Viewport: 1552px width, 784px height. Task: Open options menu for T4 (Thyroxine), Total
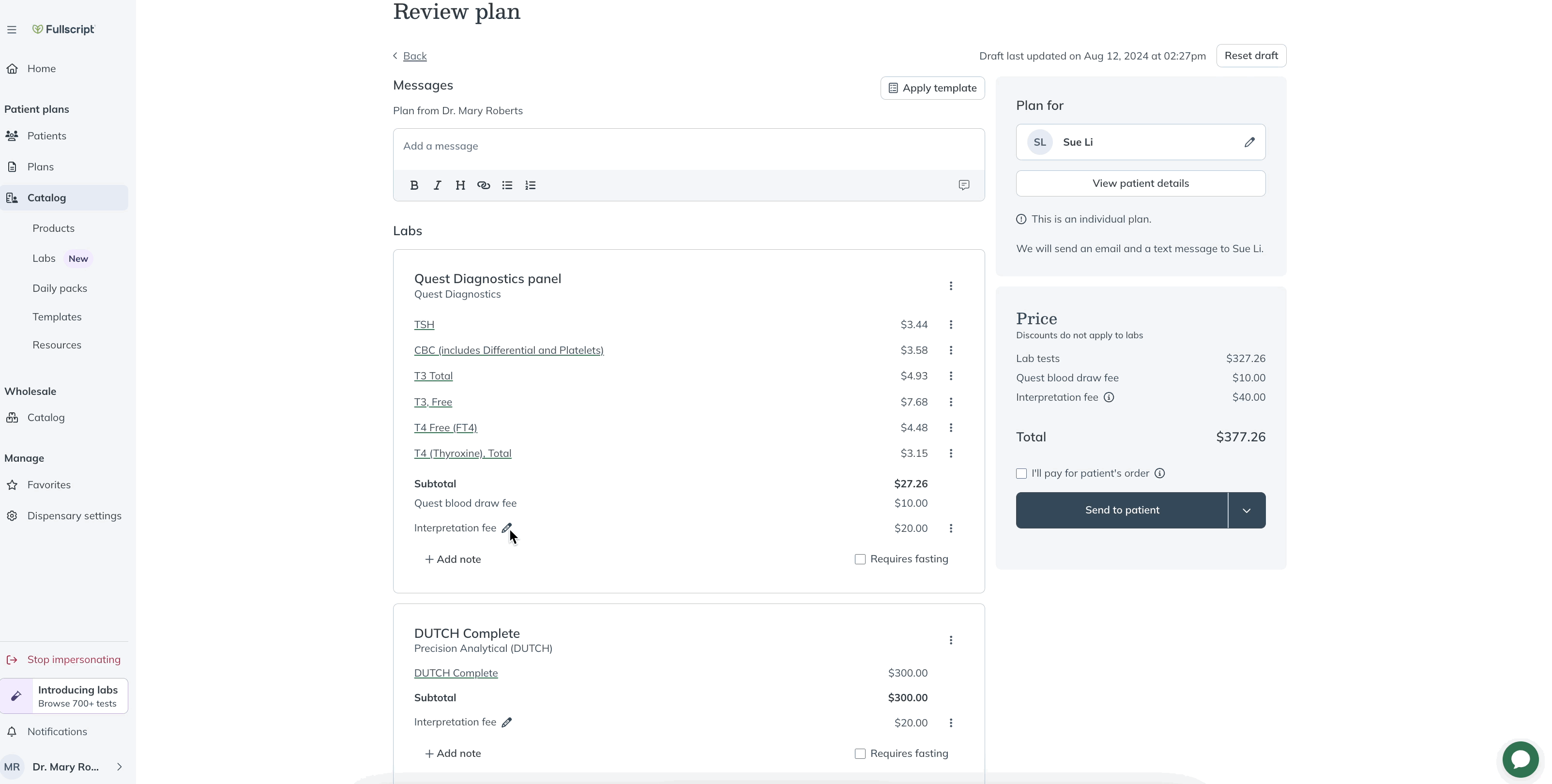951,453
